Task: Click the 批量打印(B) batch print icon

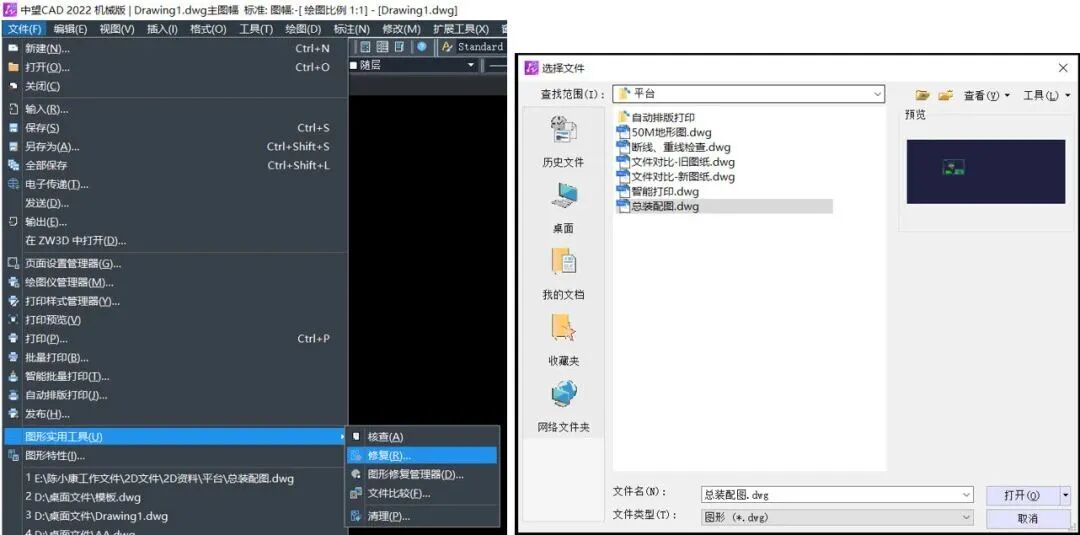Action: coord(13,357)
